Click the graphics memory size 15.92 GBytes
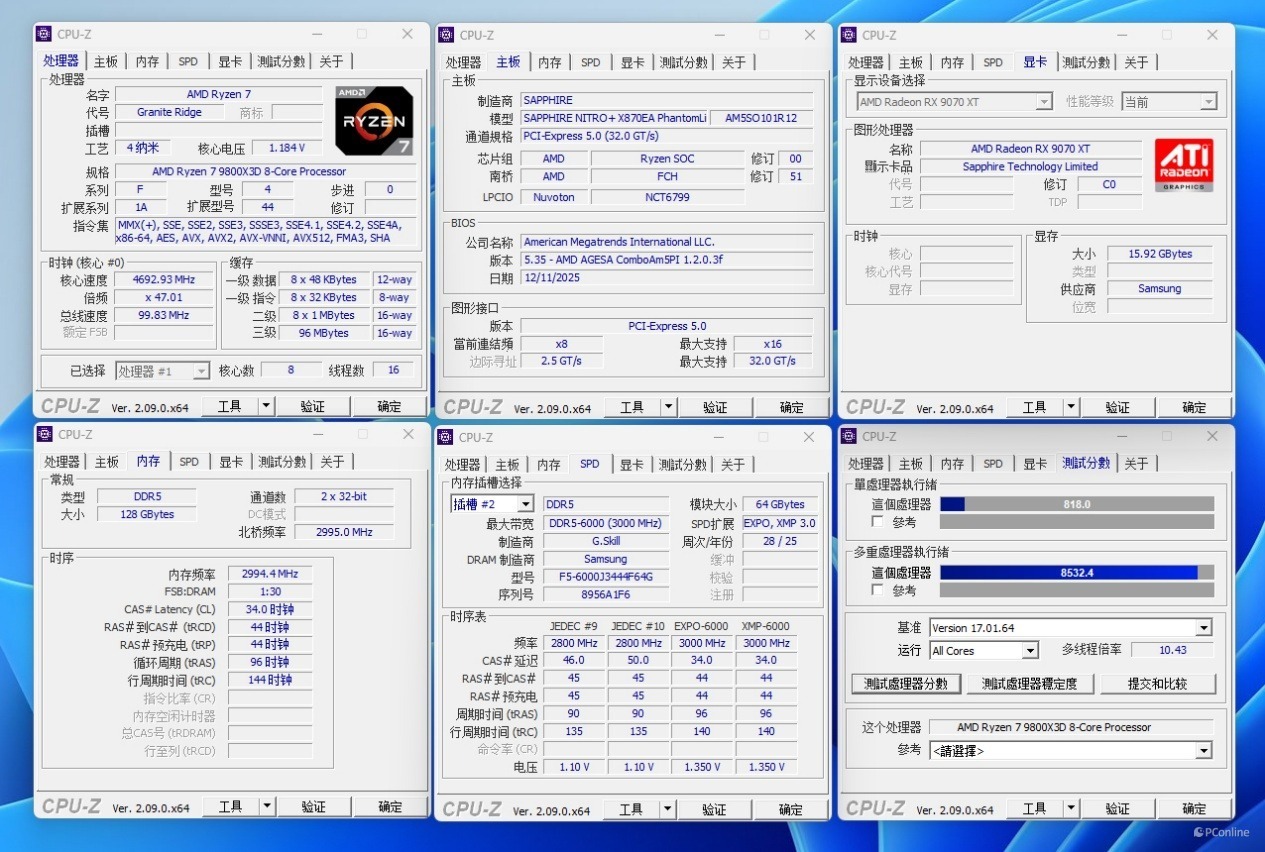Screen dimensions: 1265x852 1160,254
